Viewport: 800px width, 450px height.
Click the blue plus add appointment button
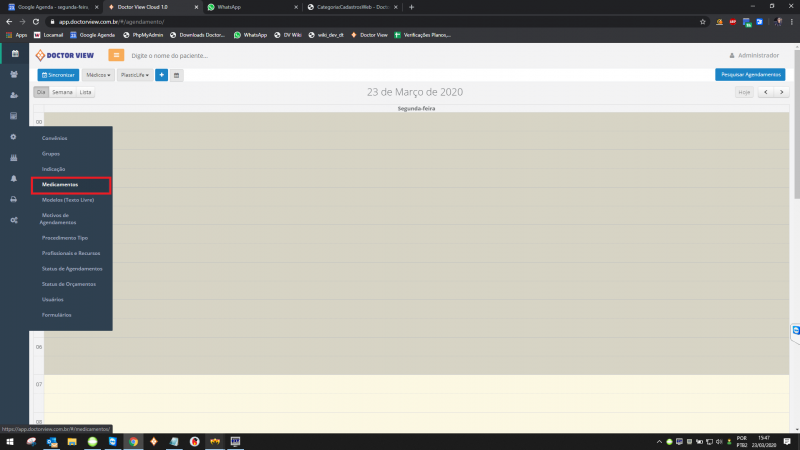(161, 75)
